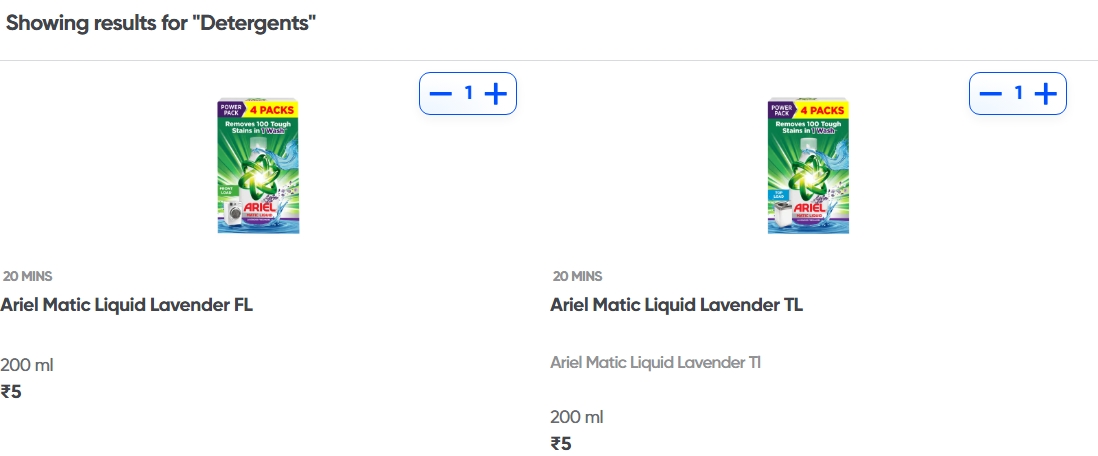
Task: Click quantity number for Lavender TL item
Action: [x=1018, y=94]
